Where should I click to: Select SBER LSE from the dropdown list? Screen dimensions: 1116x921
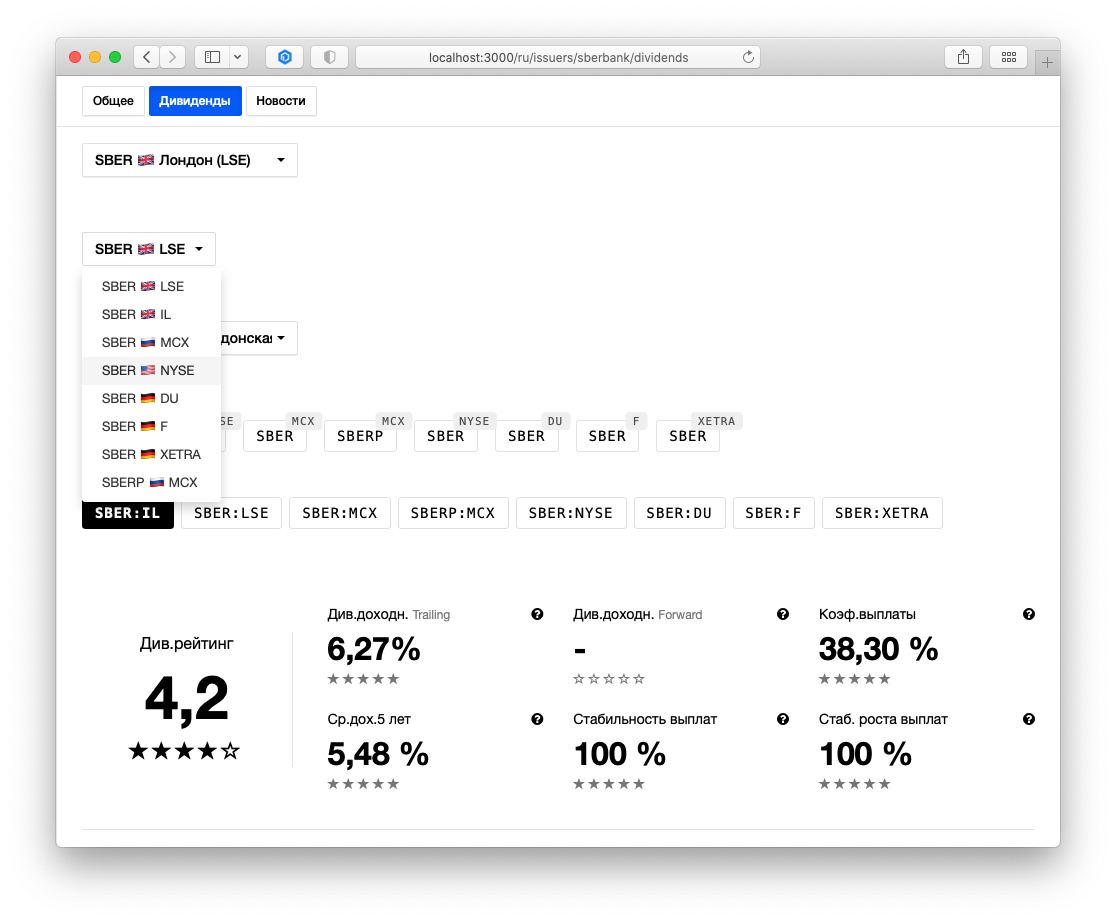click(152, 286)
